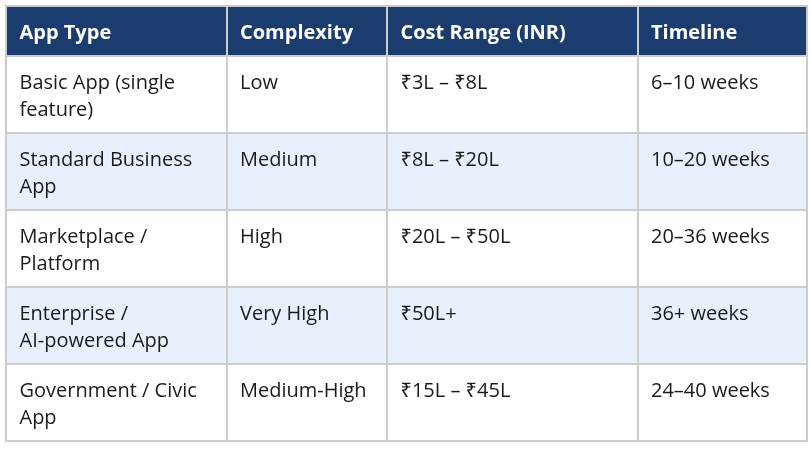This screenshot has height=449, width=811.
Task: Click the 6–10 weeks timeline cell
Action: (x=704, y=82)
